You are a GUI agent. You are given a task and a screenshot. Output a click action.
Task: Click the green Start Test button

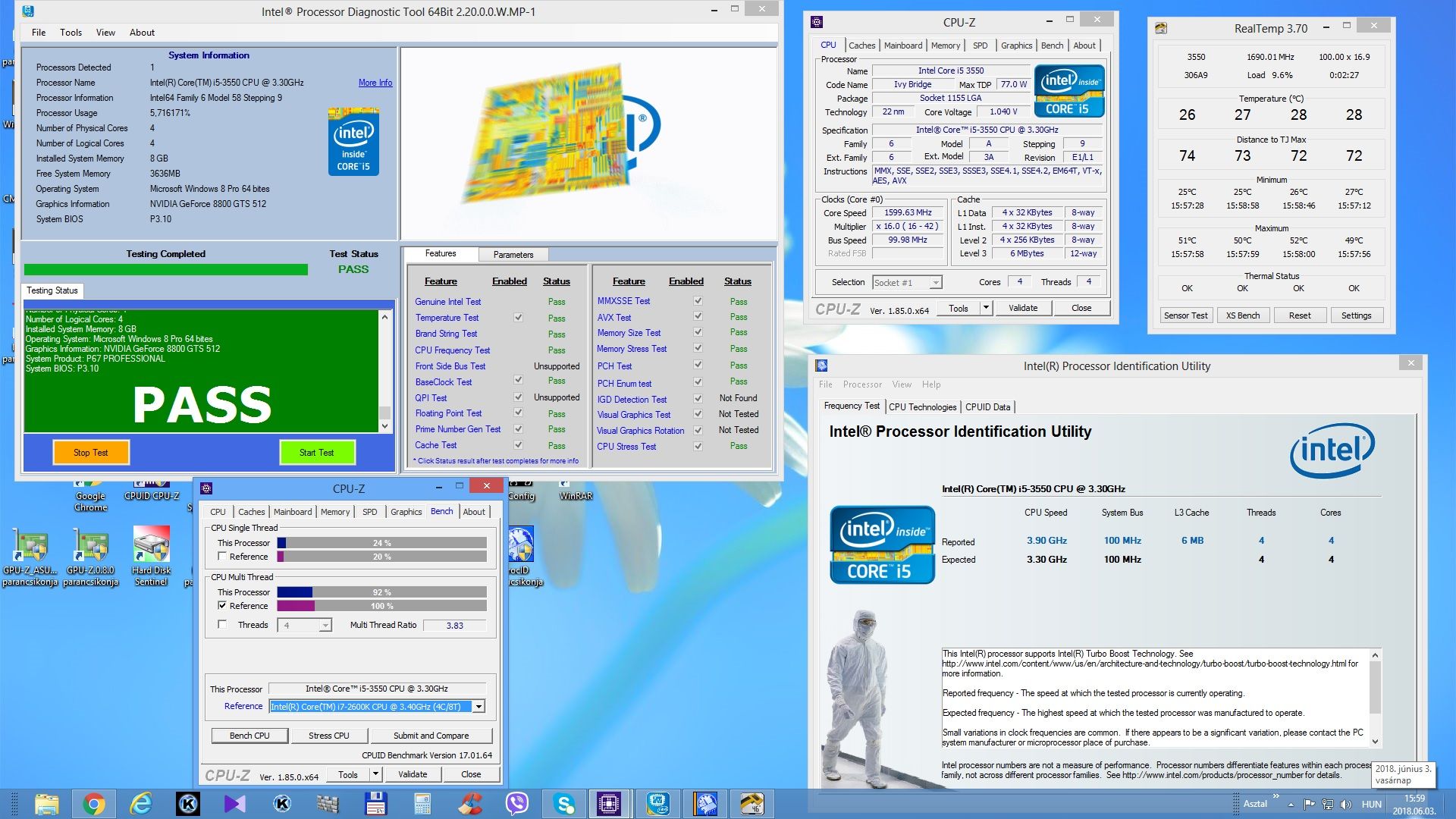pyautogui.click(x=316, y=453)
